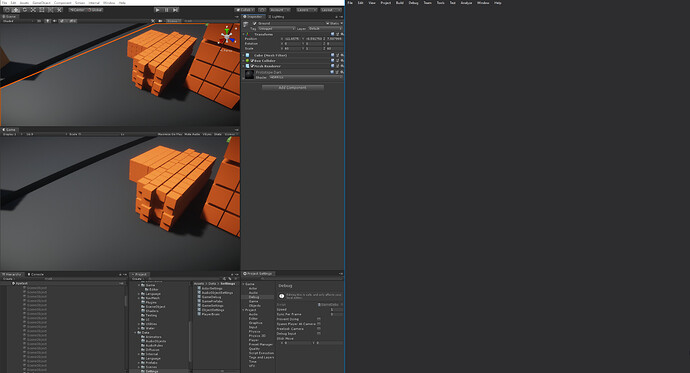
Task: Select the Move tool in the toolbar
Action: [15, 10]
